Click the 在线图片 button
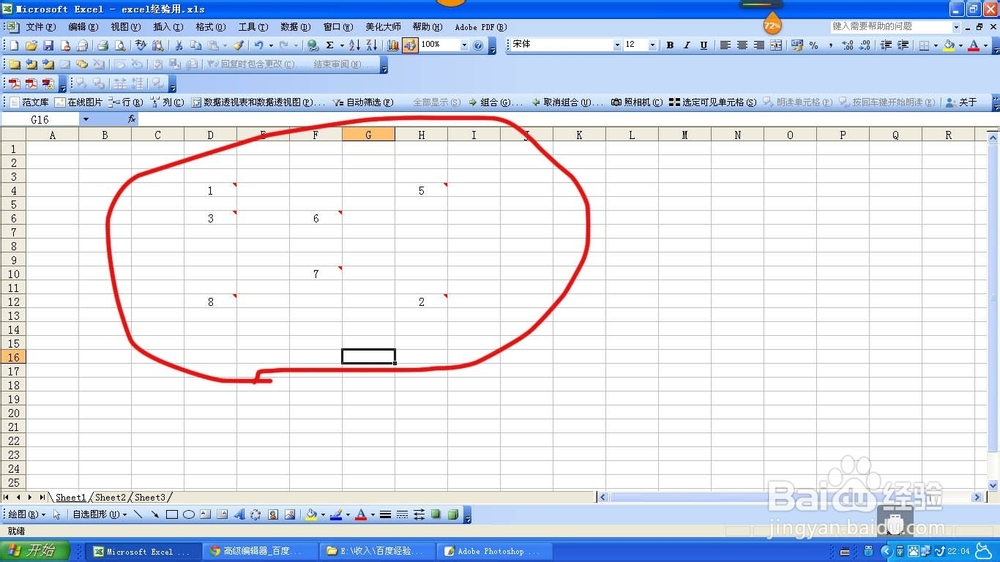1000x562 pixels. [78, 102]
